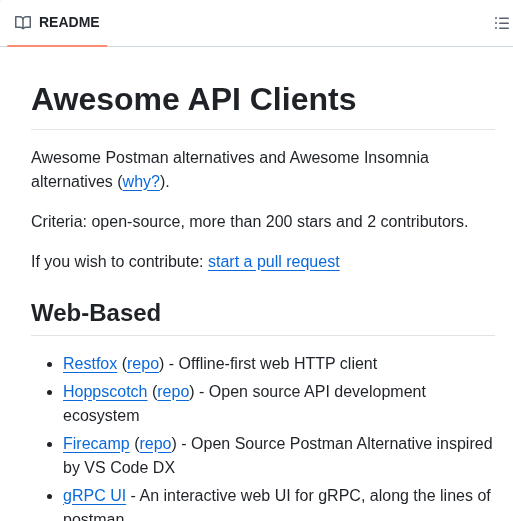Click the "by VS Code DX" text
Image resolution: width=513 pixels, height=521 pixels.
[119, 467]
